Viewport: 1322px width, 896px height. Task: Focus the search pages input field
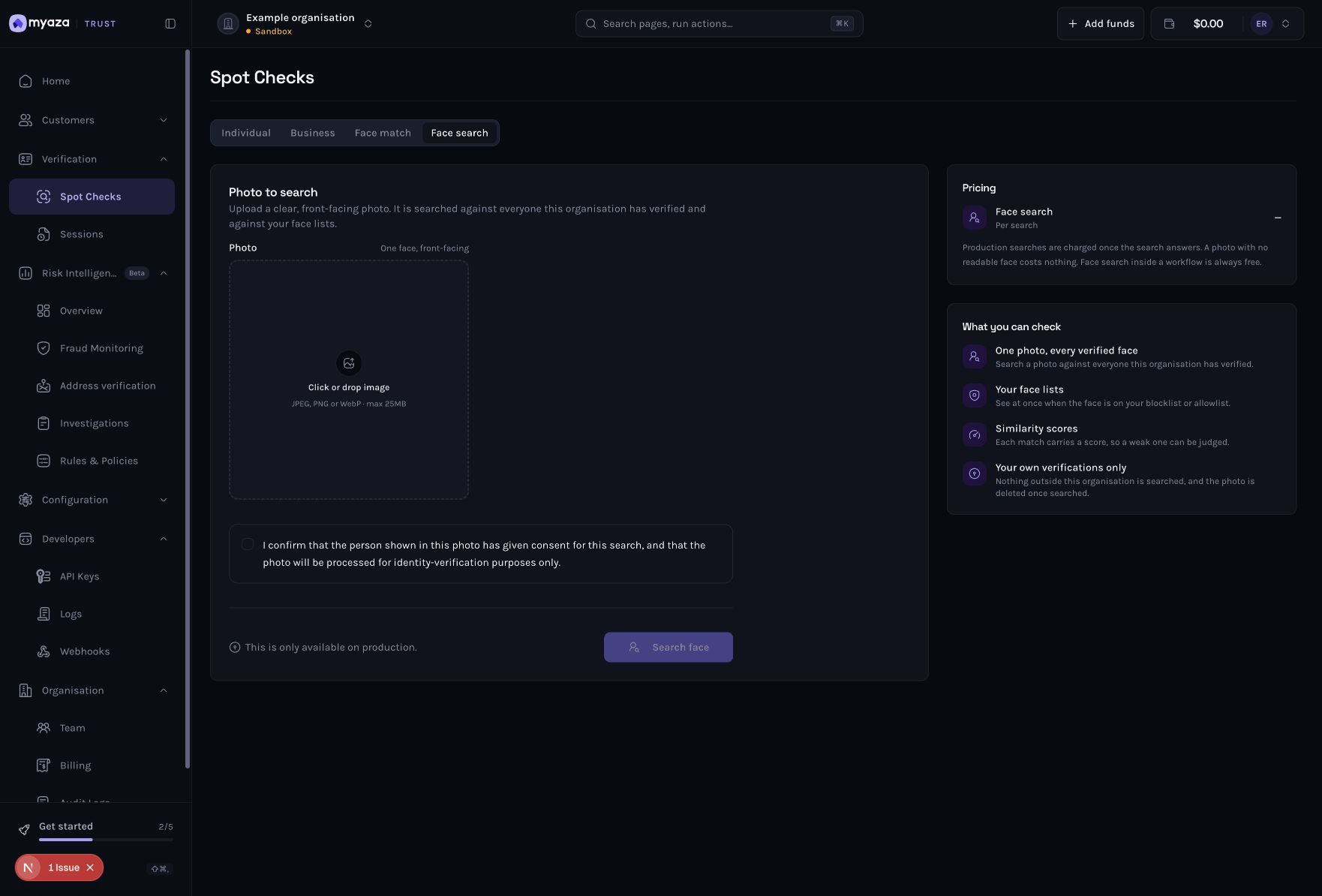[x=719, y=24]
